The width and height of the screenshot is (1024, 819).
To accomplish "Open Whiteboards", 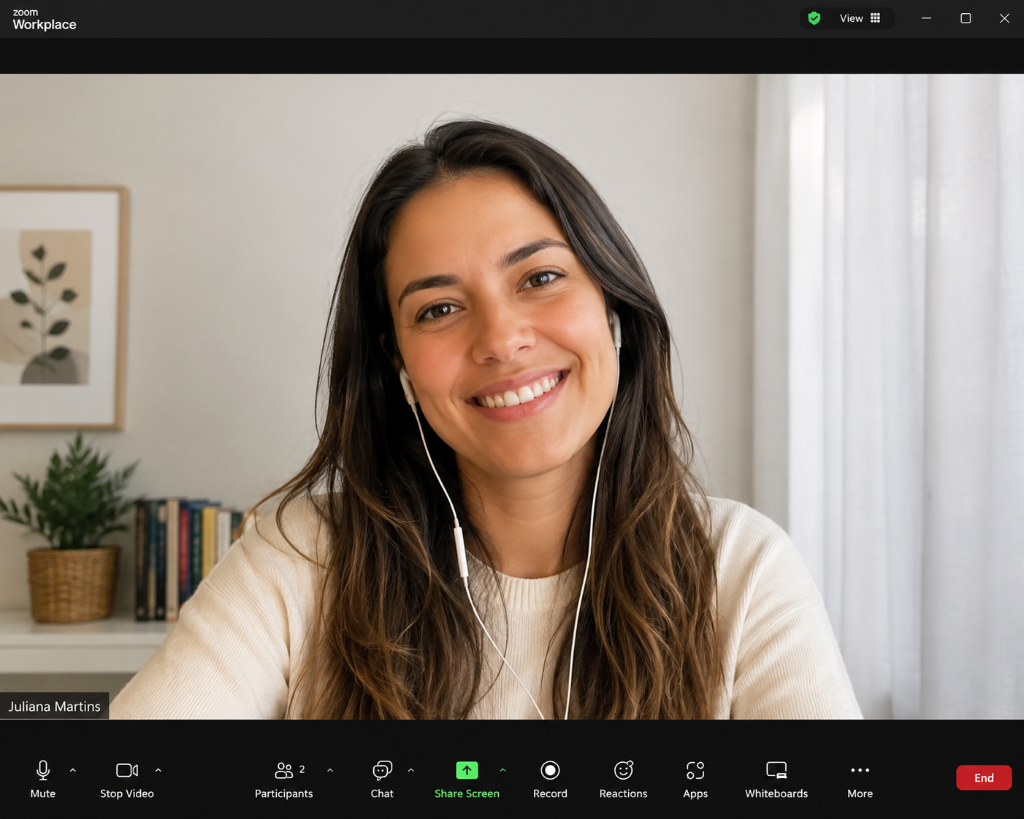I will pos(776,779).
